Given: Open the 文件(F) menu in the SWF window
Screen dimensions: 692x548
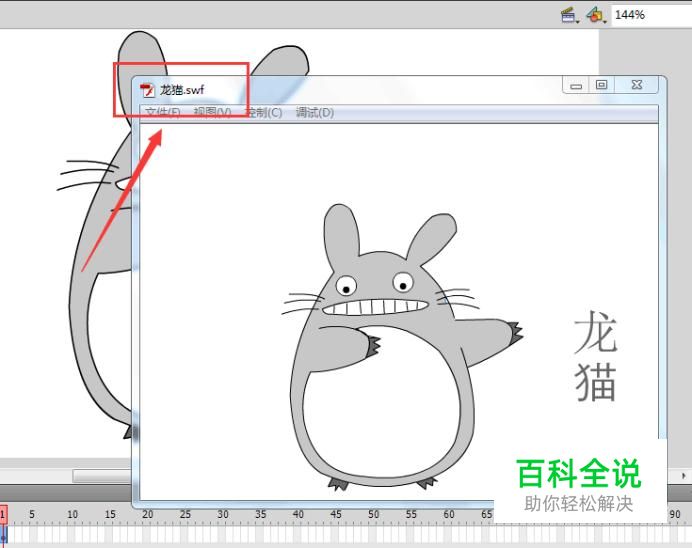Looking at the screenshot, I should (x=163, y=113).
